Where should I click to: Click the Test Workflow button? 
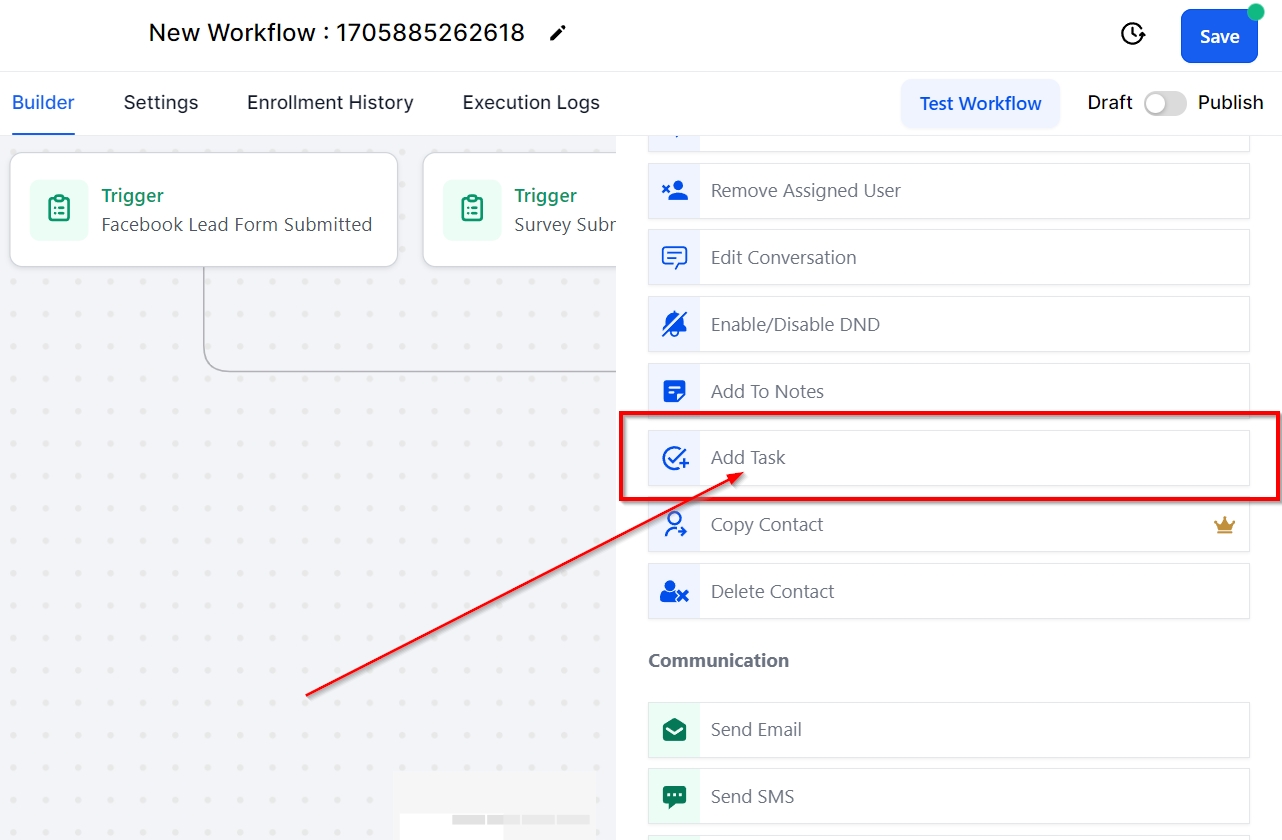tap(980, 104)
